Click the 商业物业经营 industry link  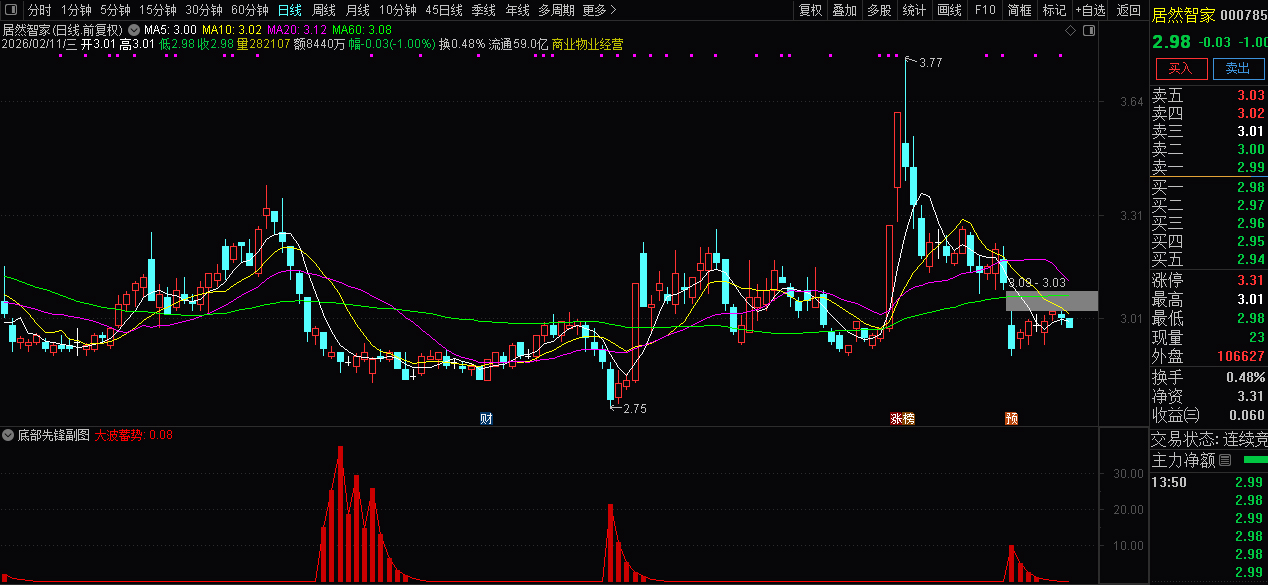pyautogui.click(x=587, y=44)
